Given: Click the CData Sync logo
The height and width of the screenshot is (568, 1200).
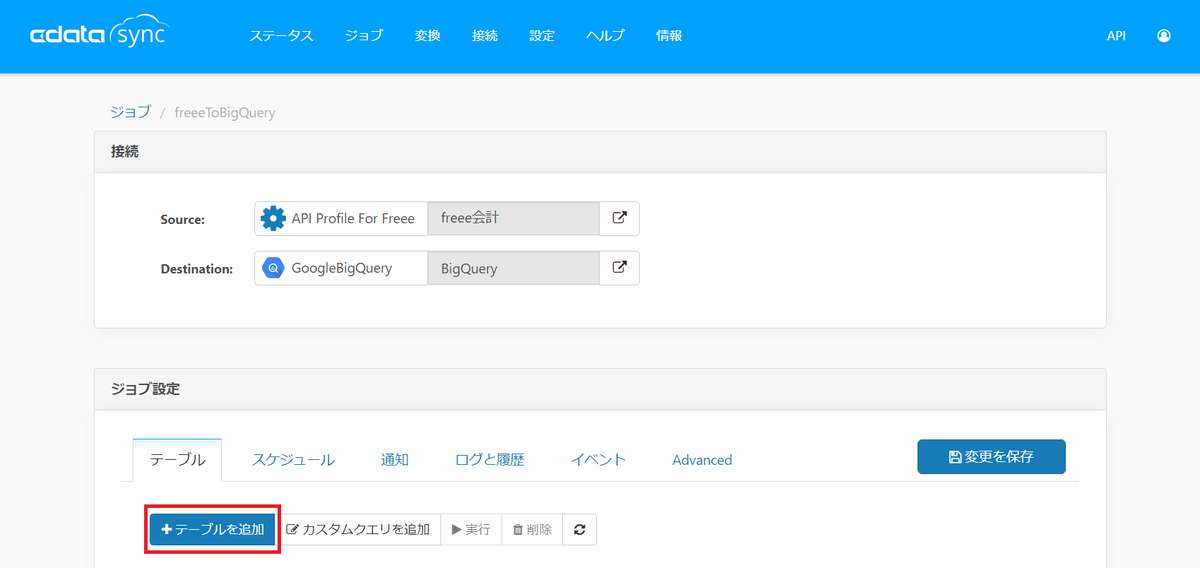Looking at the screenshot, I should [x=99, y=35].
